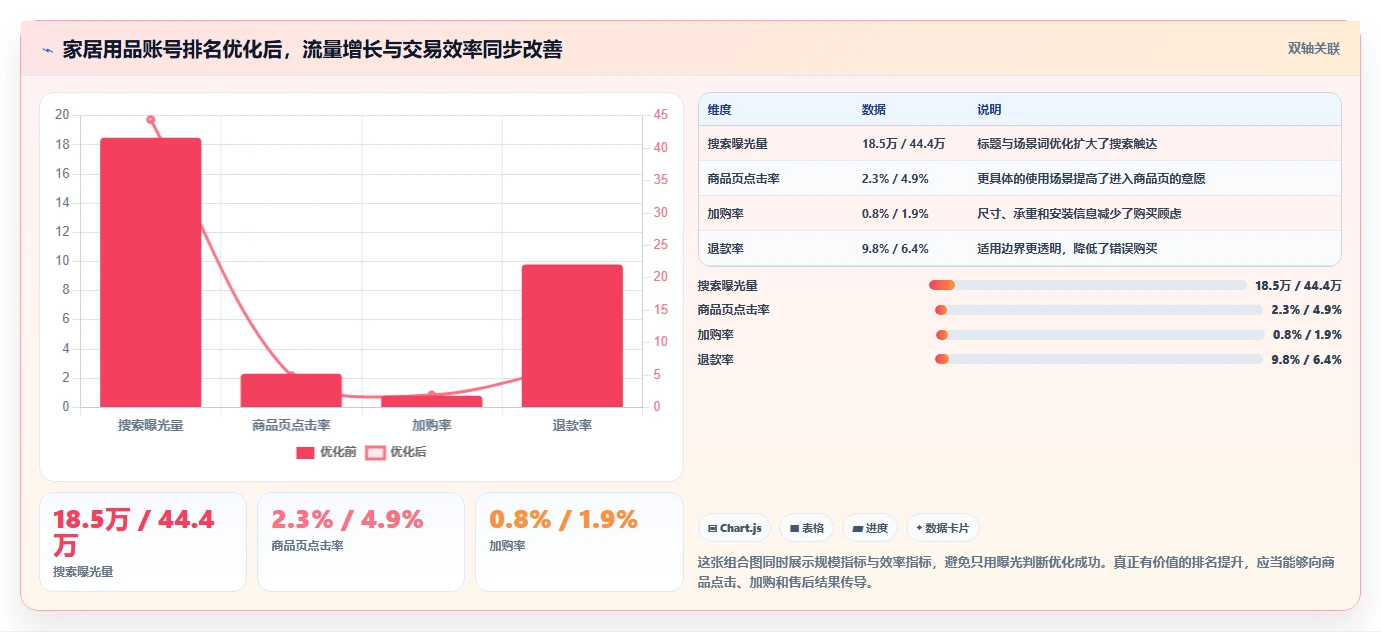The height and width of the screenshot is (632, 1381).
Task: Click the right-axis value 45
Action: tap(661, 115)
